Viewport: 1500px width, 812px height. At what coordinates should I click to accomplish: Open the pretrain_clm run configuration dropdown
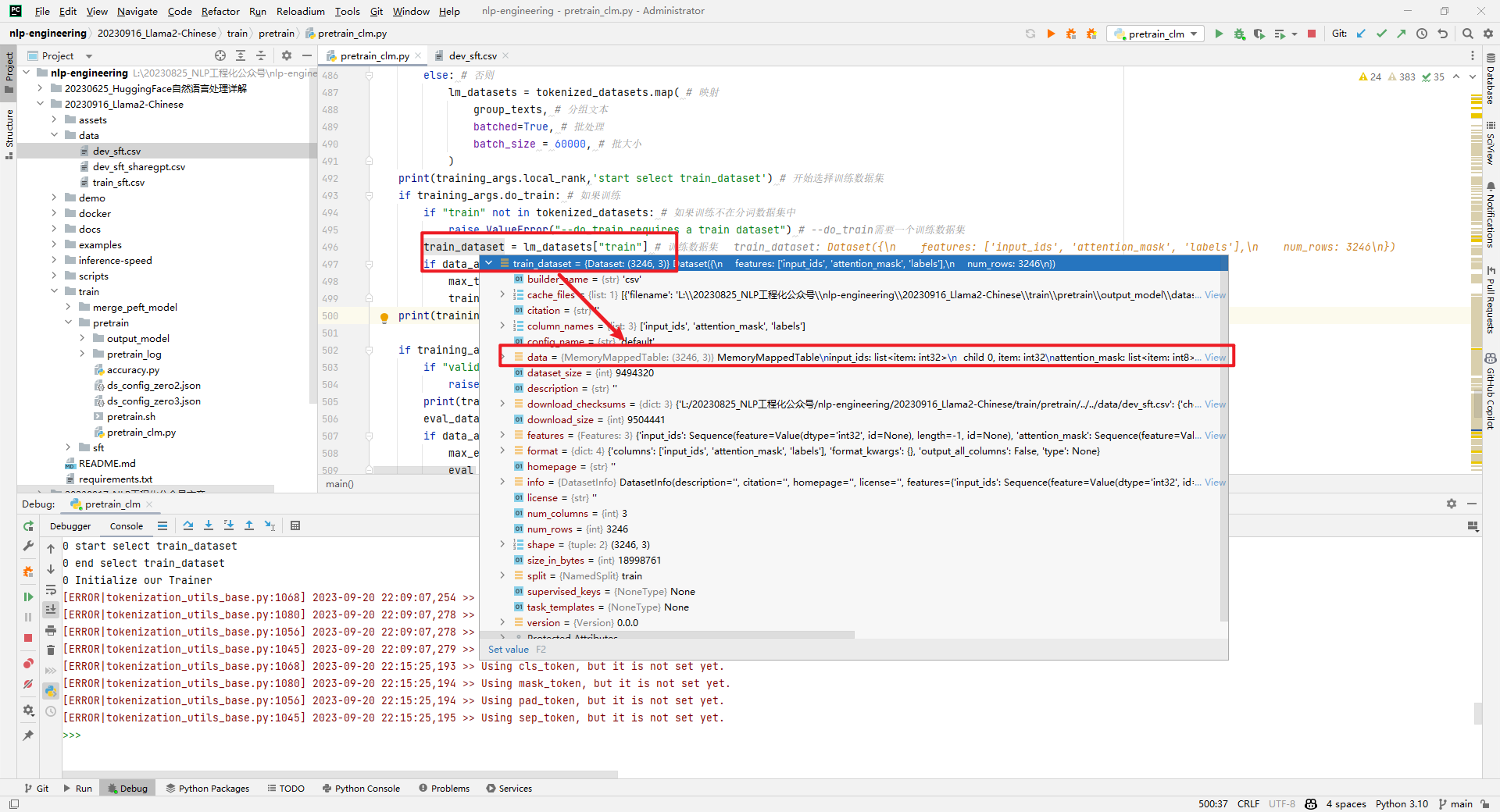tap(1156, 34)
